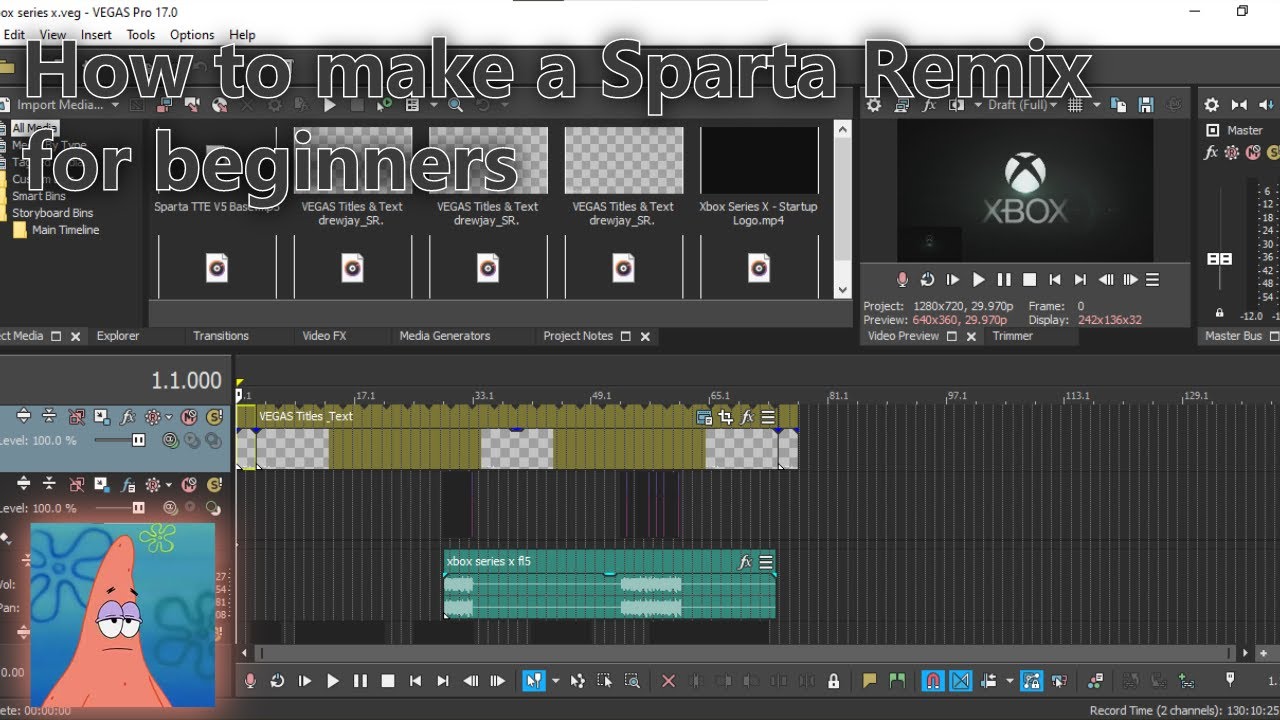Solo first video track

click(x=214, y=417)
